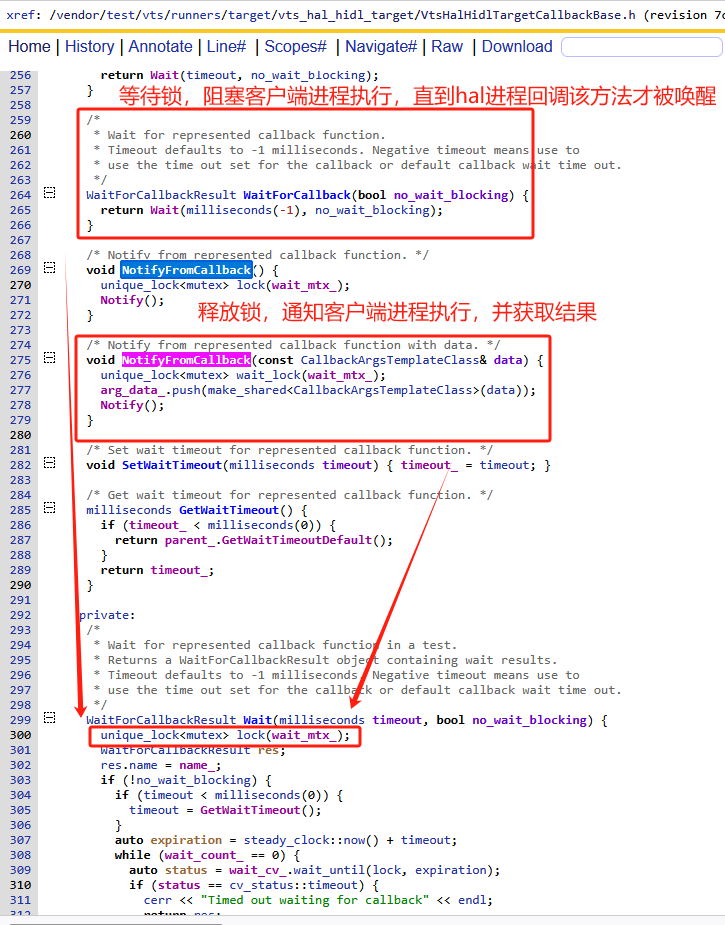Collapse the WaitForCallback function on line 264
Image resolution: width=725 pixels, height=925 pixels.
(x=50, y=193)
